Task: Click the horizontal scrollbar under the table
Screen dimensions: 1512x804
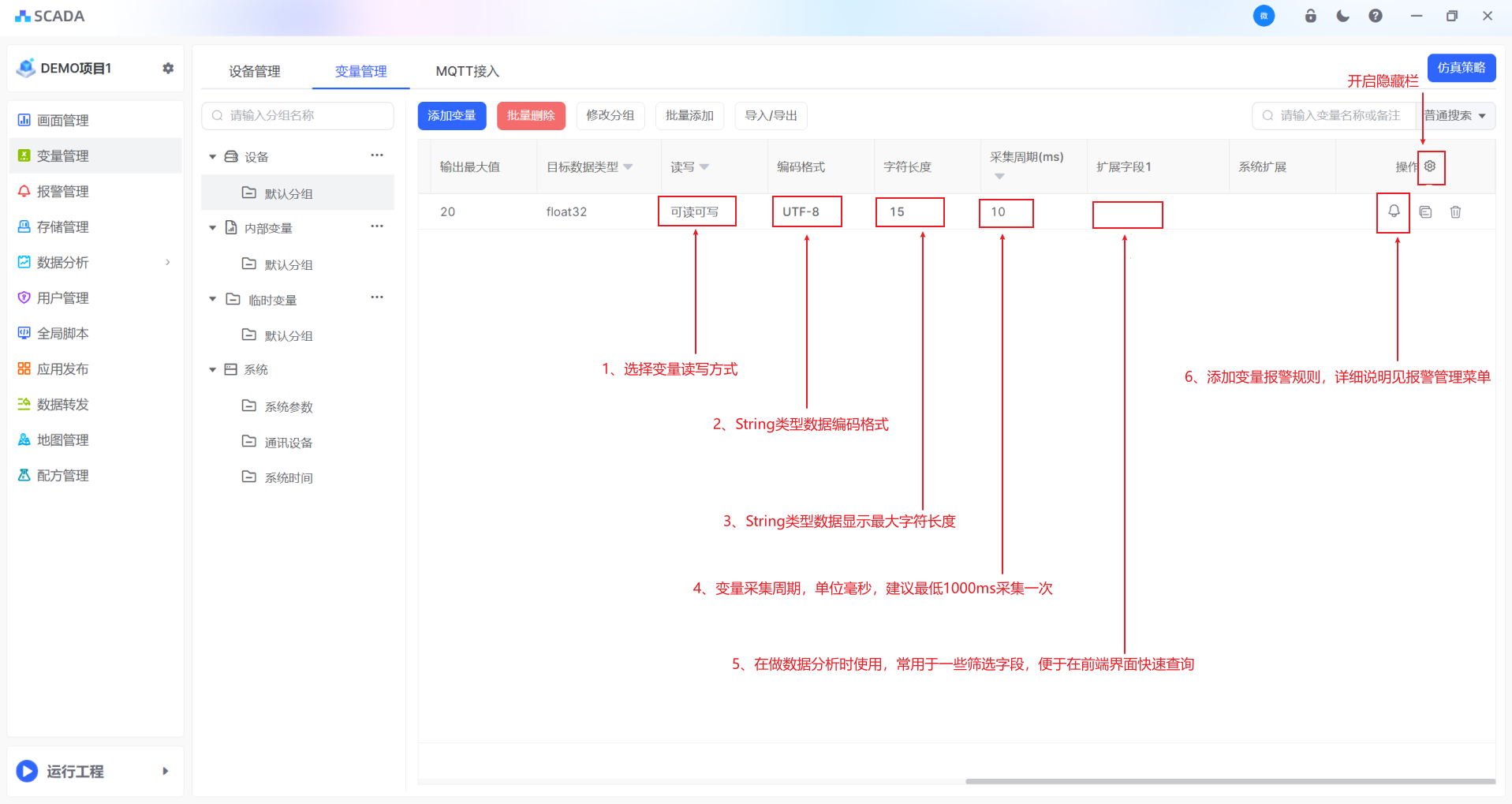Action: (1230, 781)
